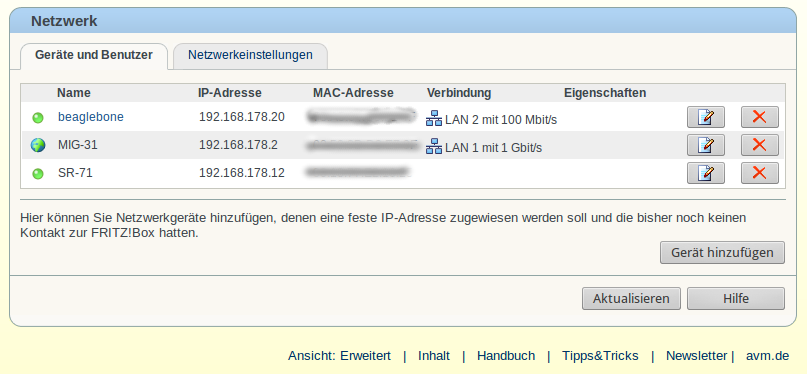
Task: Open the beaglebone device link
Action: (91, 117)
